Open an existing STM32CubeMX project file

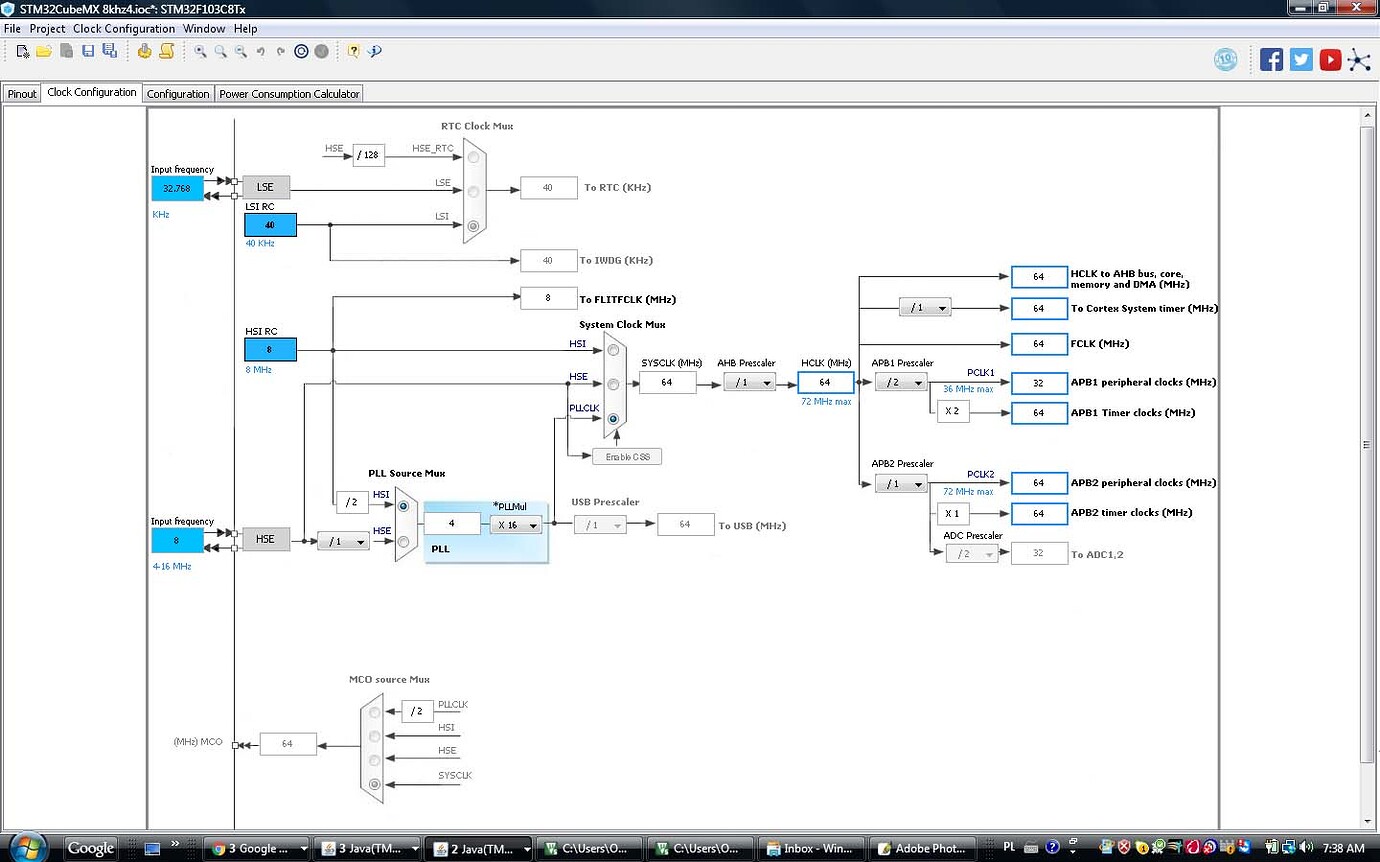pos(43,51)
